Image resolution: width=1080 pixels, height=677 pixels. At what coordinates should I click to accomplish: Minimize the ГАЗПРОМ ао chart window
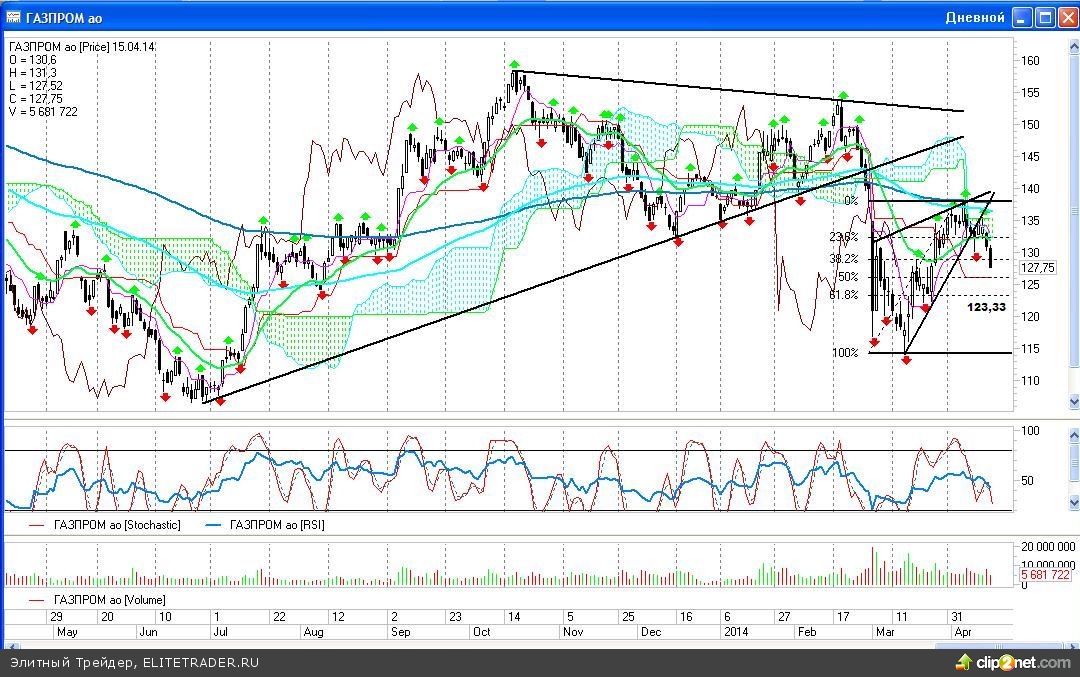[1021, 17]
